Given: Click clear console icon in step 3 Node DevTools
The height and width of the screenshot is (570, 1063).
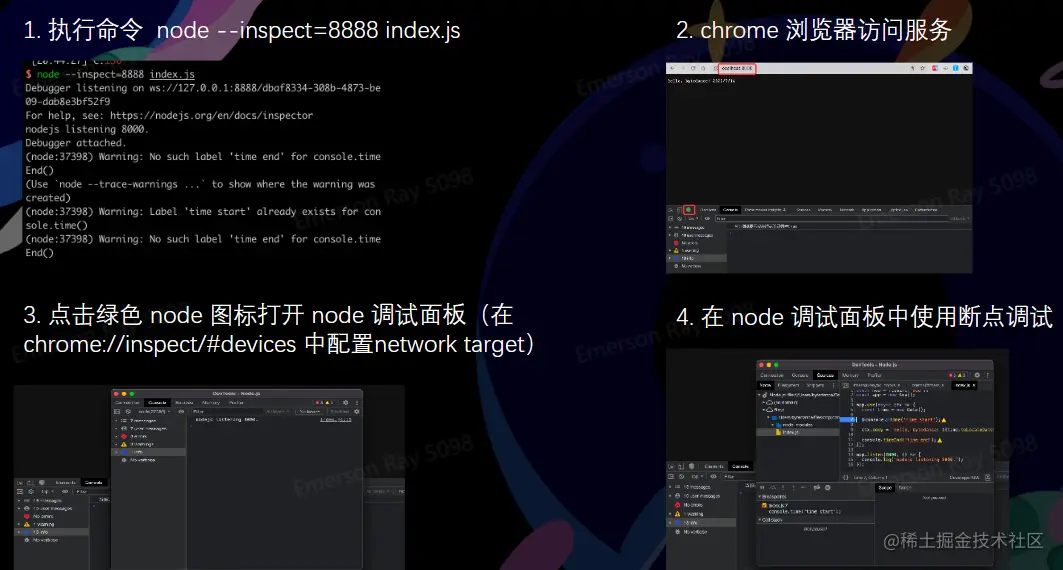Looking at the screenshot, I should pyautogui.click(x=128, y=411).
